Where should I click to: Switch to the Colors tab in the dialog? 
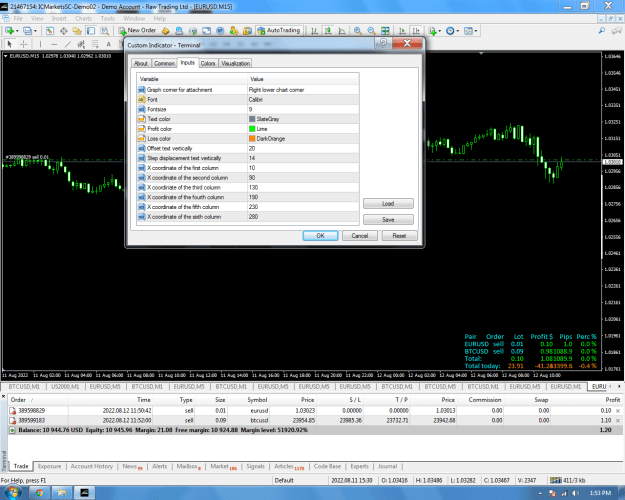coord(208,63)
